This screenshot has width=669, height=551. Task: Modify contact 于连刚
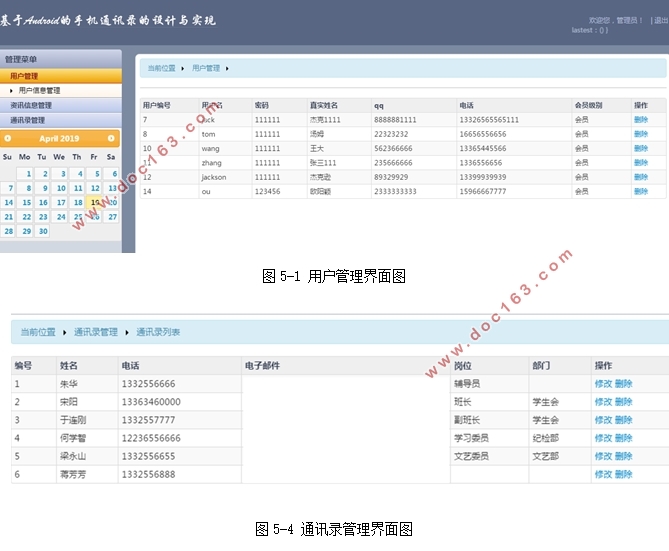click(x=603, y=420)
